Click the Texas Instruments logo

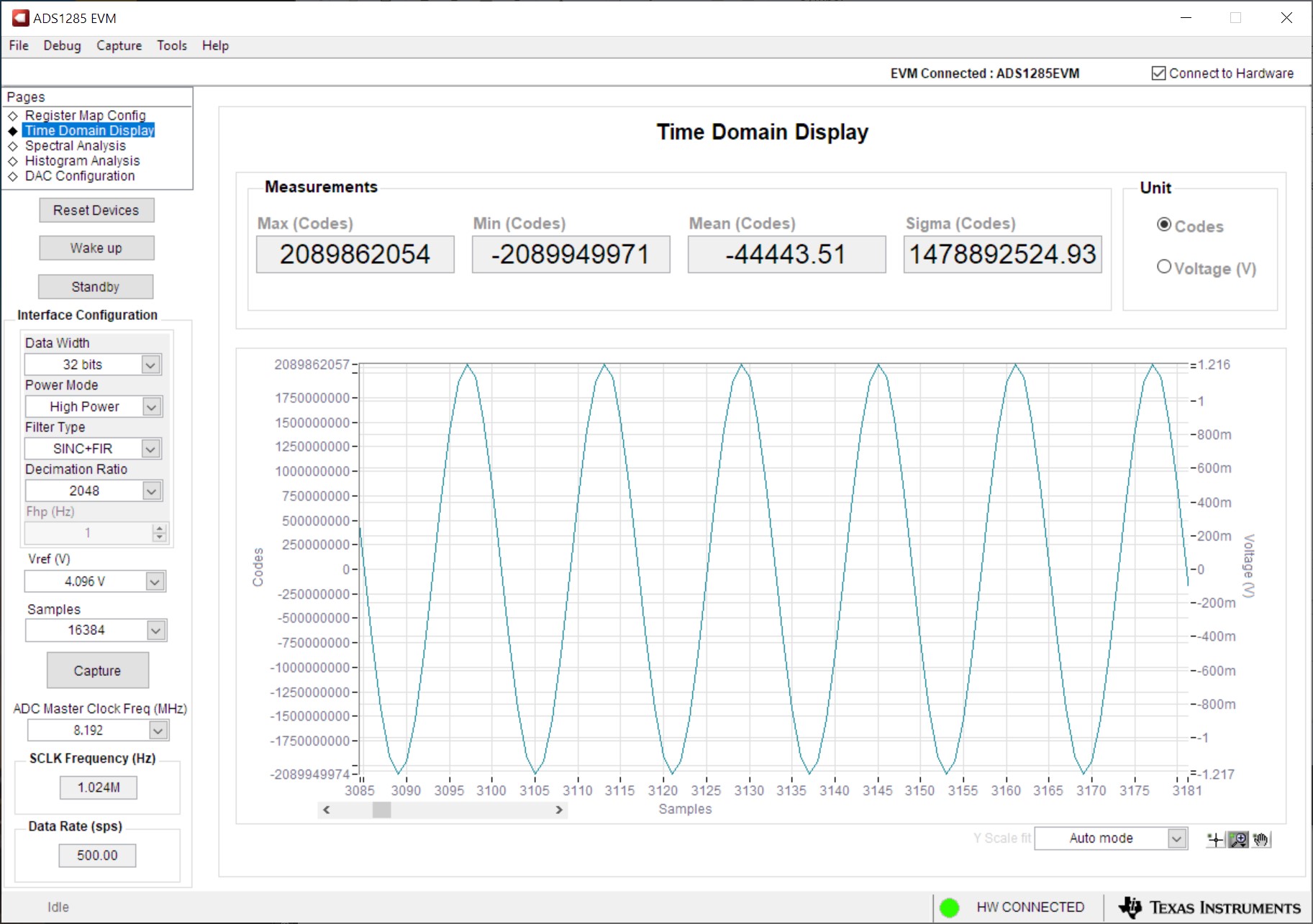tap(1210, 907)
